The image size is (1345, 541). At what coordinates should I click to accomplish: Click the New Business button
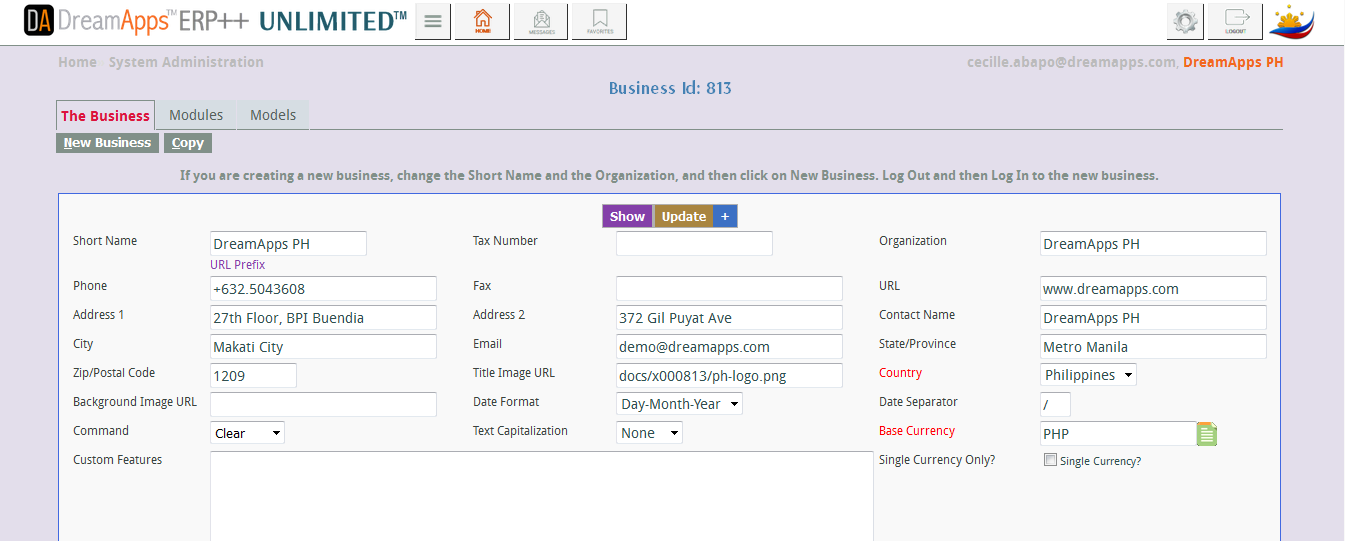(107, 143)
